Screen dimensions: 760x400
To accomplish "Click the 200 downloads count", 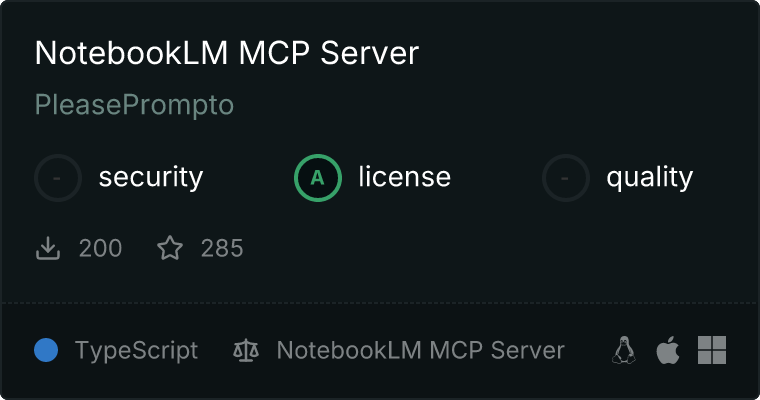I will click(100, 248).
